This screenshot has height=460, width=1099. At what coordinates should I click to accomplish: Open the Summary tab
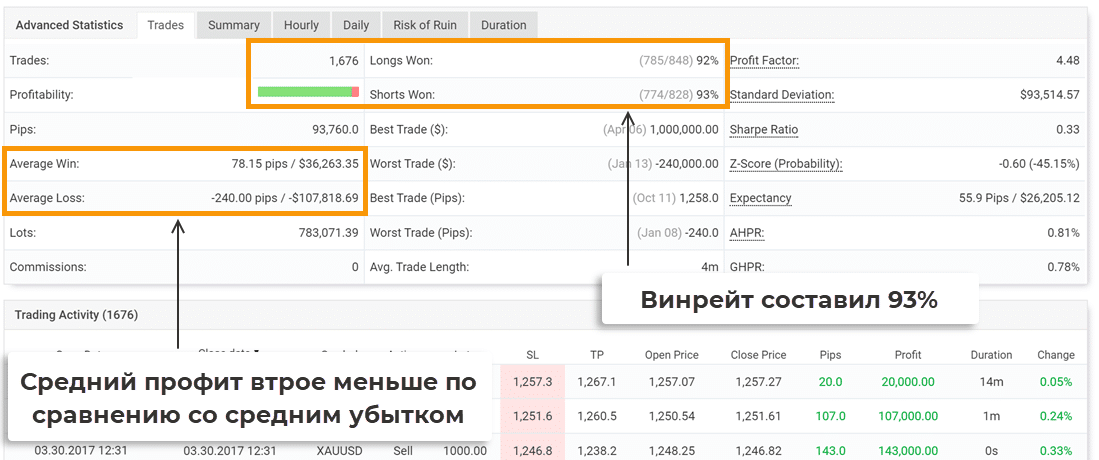pos(234,25)
